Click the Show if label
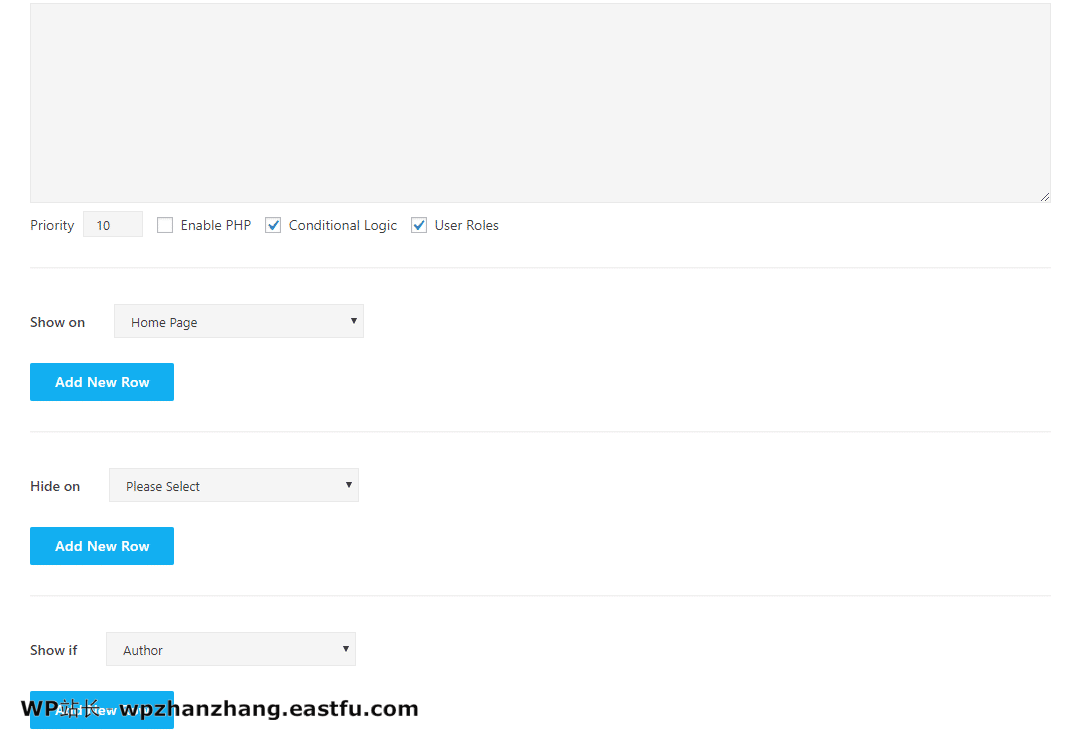This screenshot has width=1081, height=730. point(54,650)
